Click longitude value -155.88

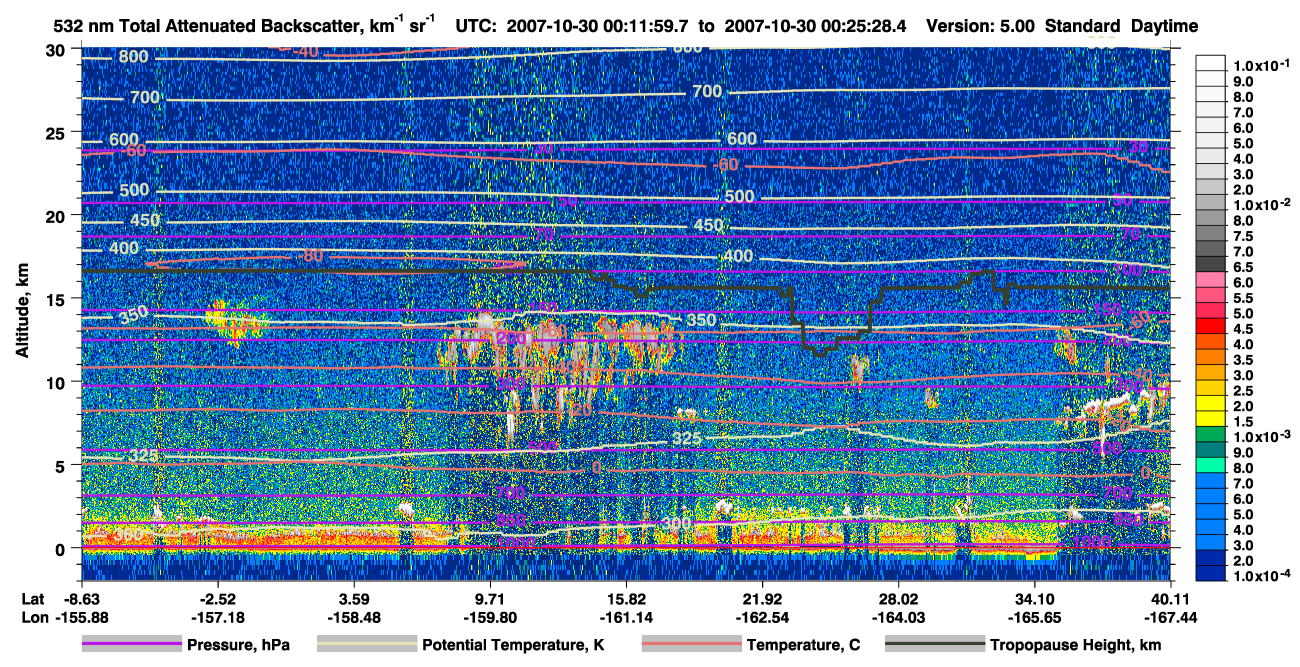tap(82, 617)
